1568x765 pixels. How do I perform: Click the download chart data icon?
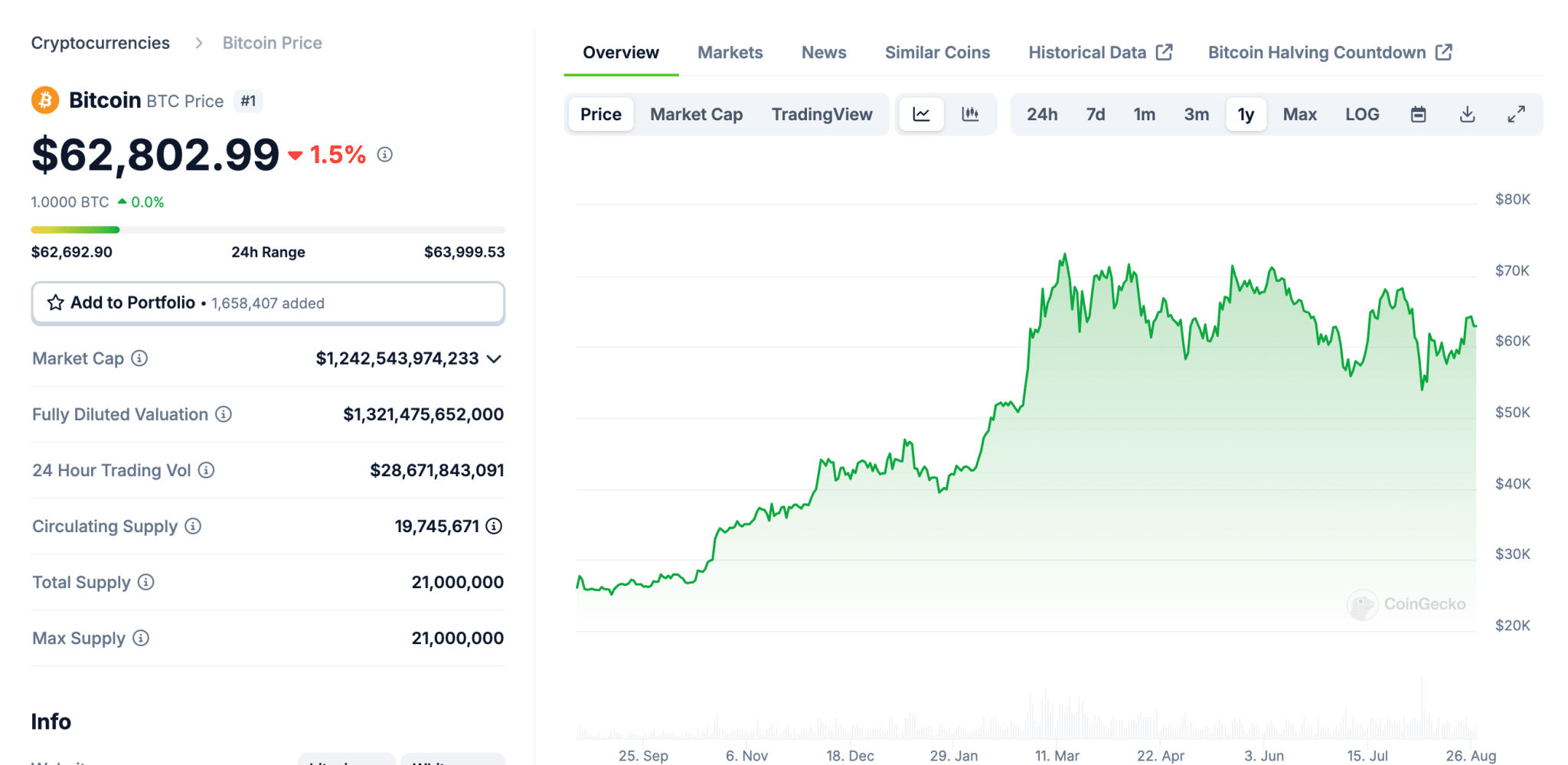tap(1467, 115)
